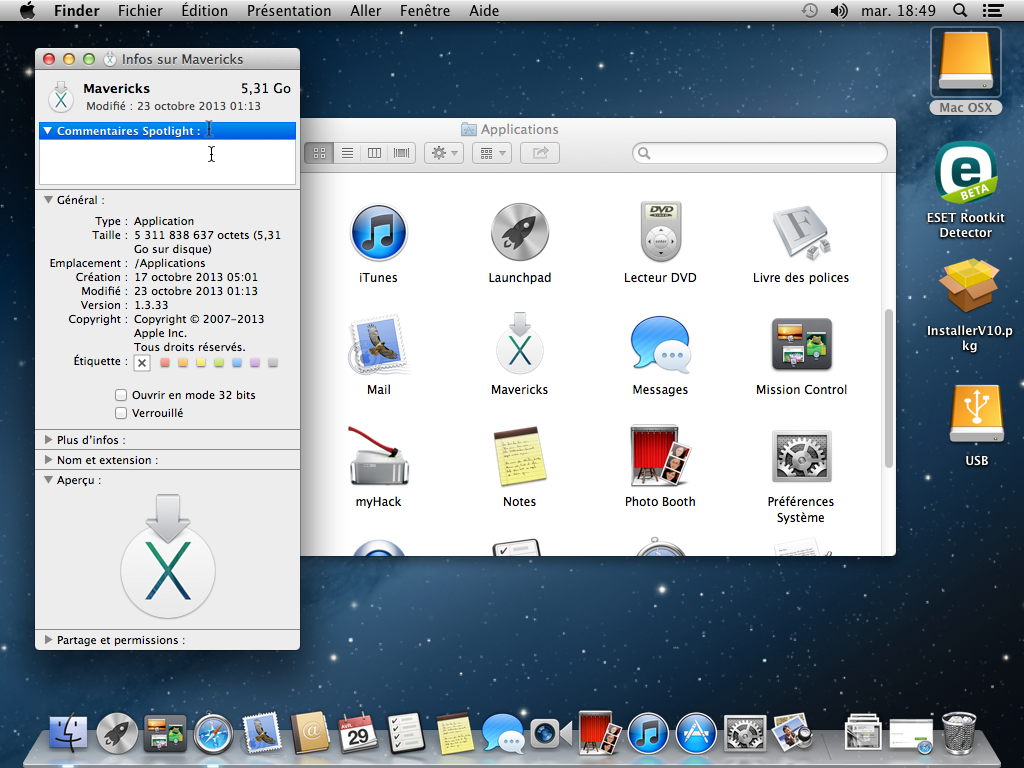Screen dimensions: 1024x768
Task: Select the Mavericks installer in Applications window
Action: point(520,343)
